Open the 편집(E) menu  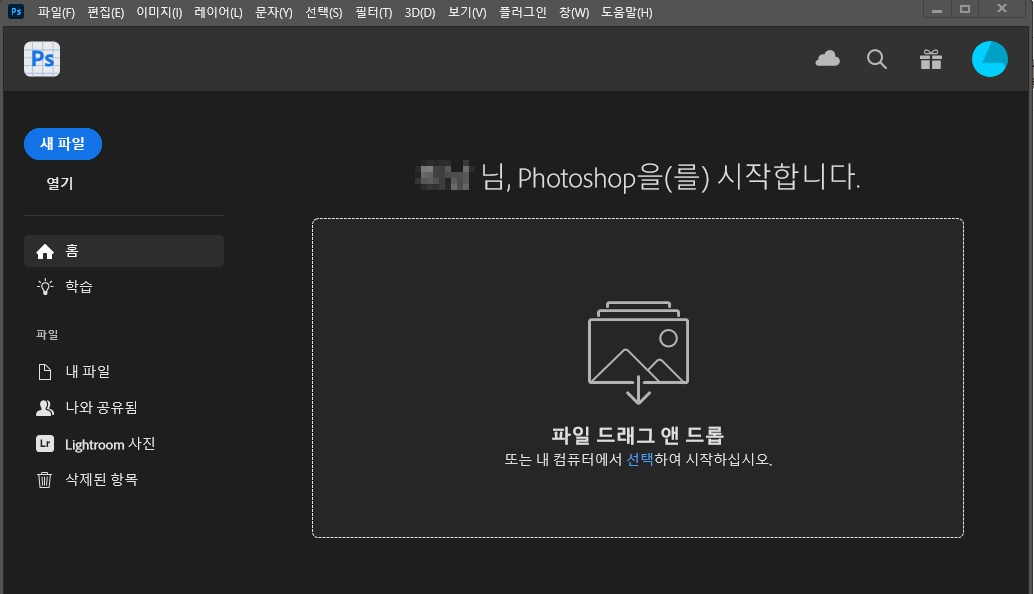pos(106,13)
